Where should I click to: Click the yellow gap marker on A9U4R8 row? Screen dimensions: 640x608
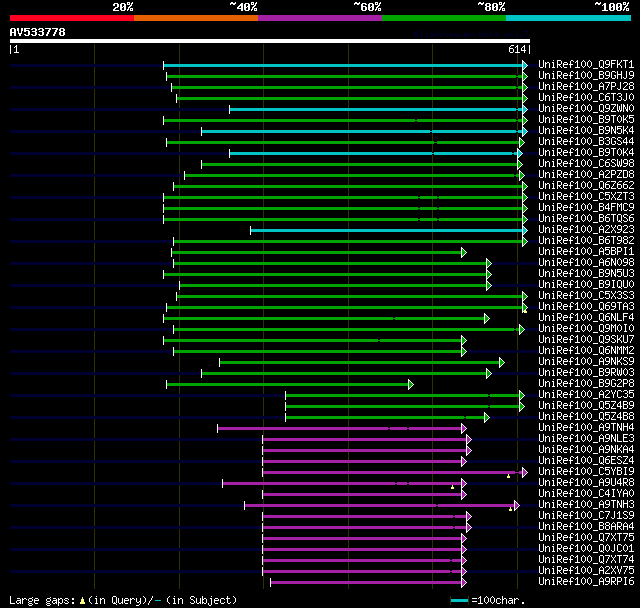click(452, 487)
